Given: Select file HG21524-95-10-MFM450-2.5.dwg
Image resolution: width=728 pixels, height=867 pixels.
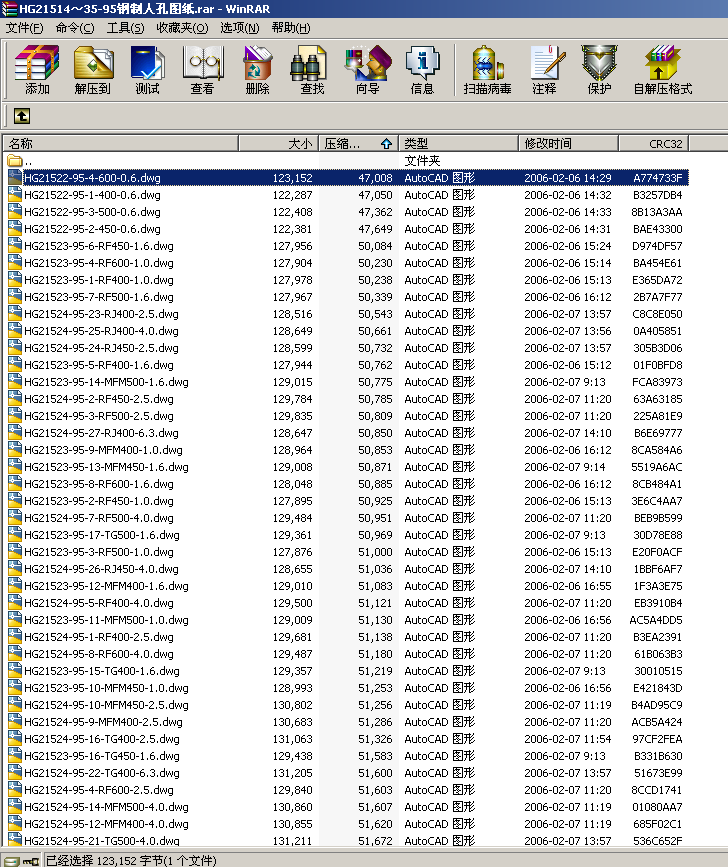Looking at the screenshot, I should 106,705.
